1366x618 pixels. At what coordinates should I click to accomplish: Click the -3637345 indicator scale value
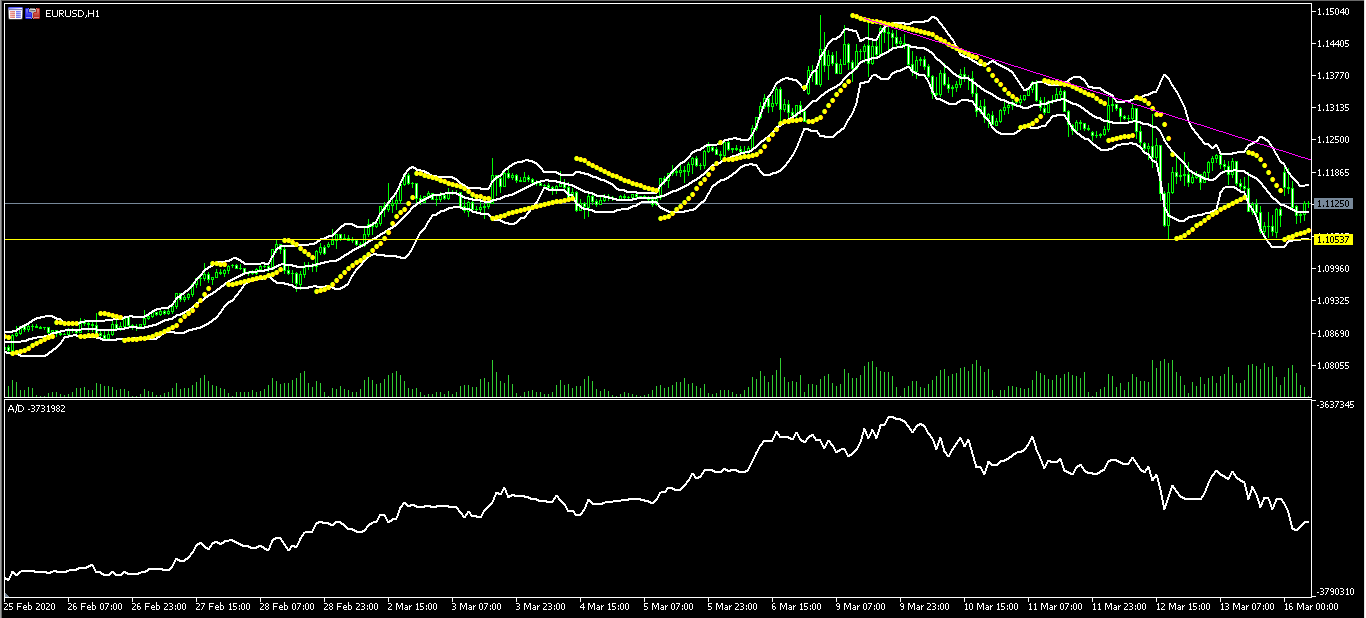(1336, 405)
